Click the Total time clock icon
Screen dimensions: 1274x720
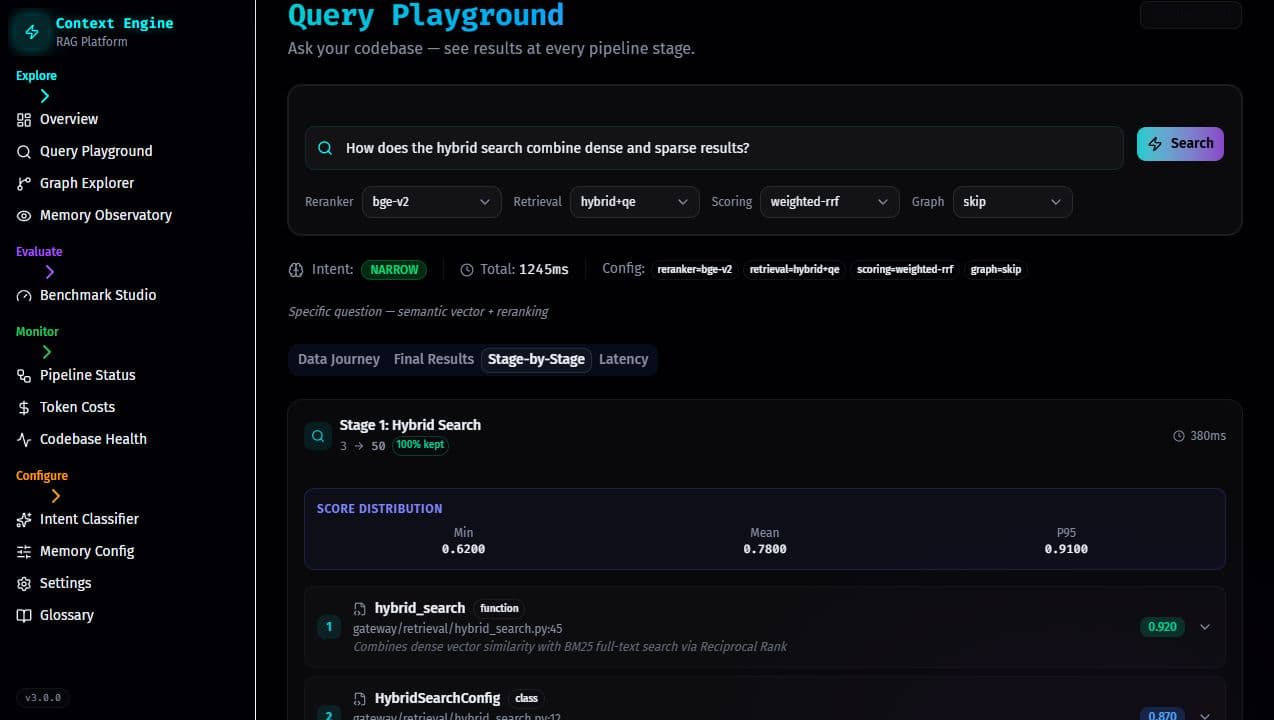[467, 270]
